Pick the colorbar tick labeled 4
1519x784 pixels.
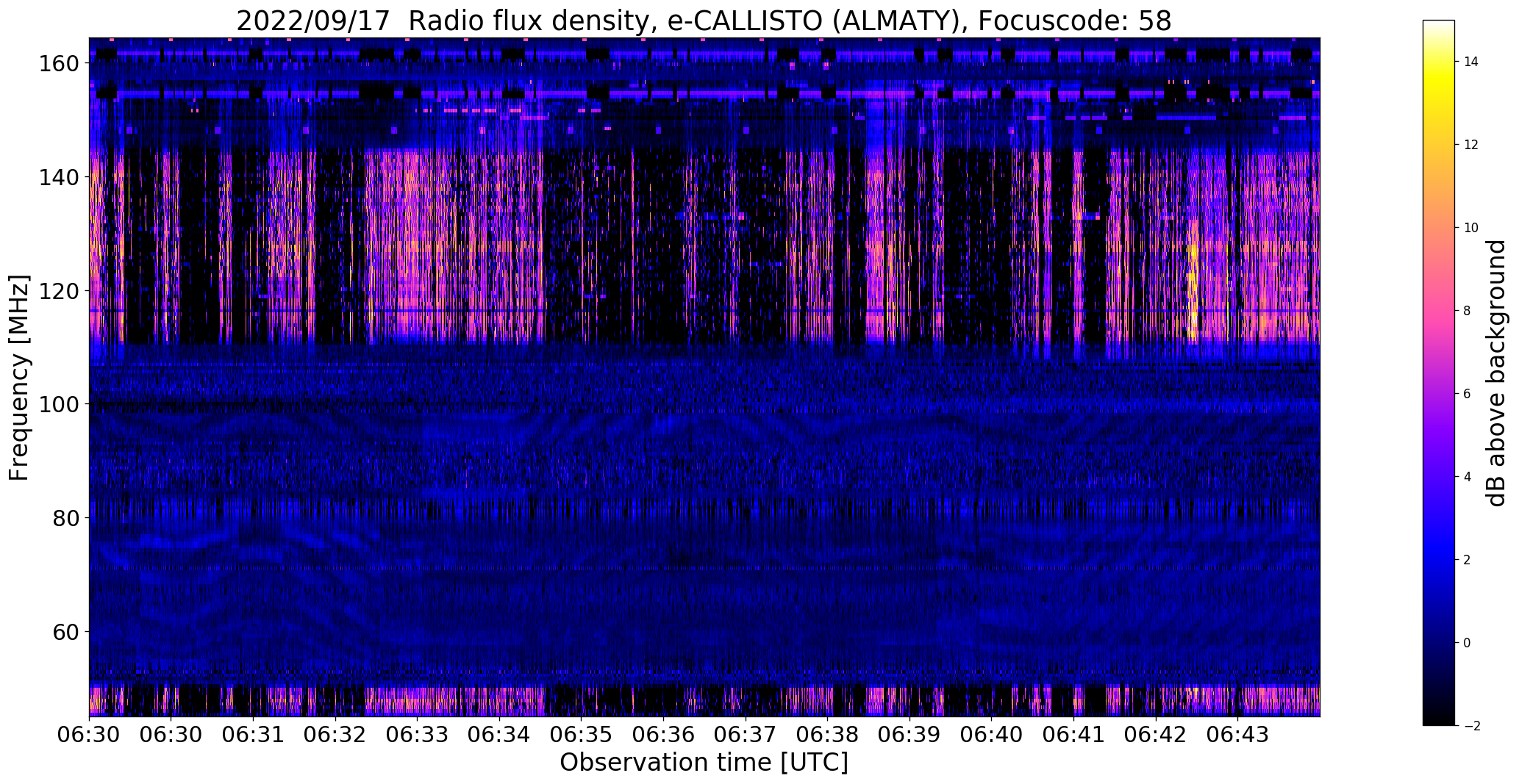(1467, 477)
